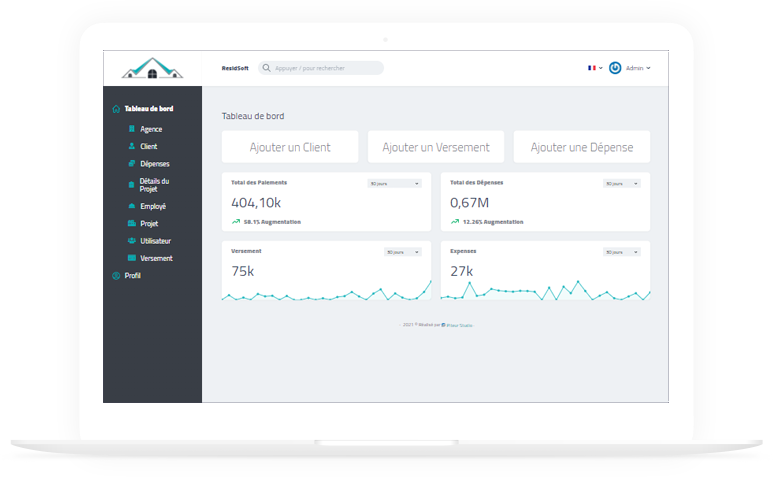
Task: Open the language selector chevron
Action: [x=600, y=68]
